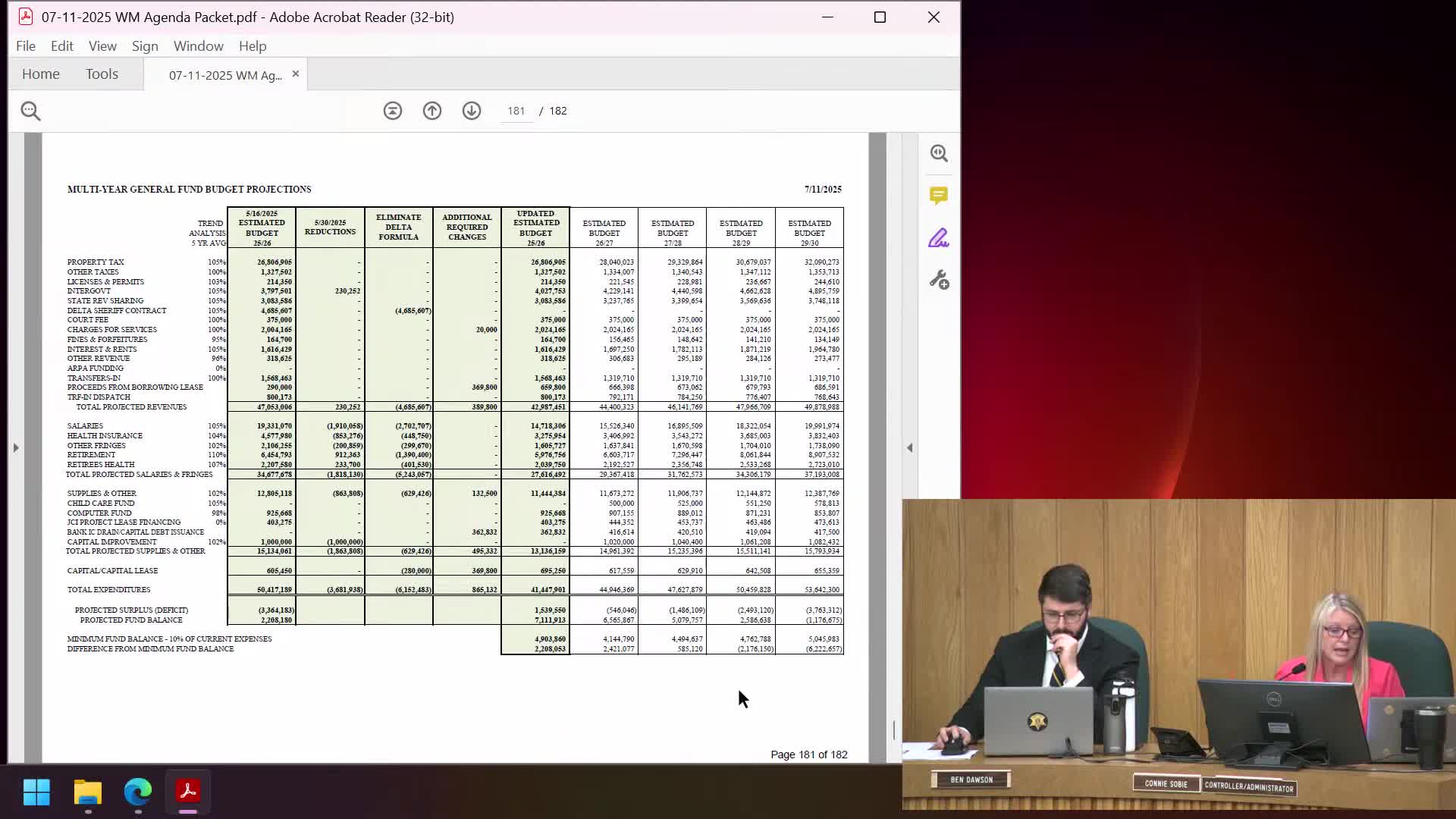Open Microsoft Edge from the taskbar
This screenshot has width=1456, height=819.
click(x=138, y=792)
